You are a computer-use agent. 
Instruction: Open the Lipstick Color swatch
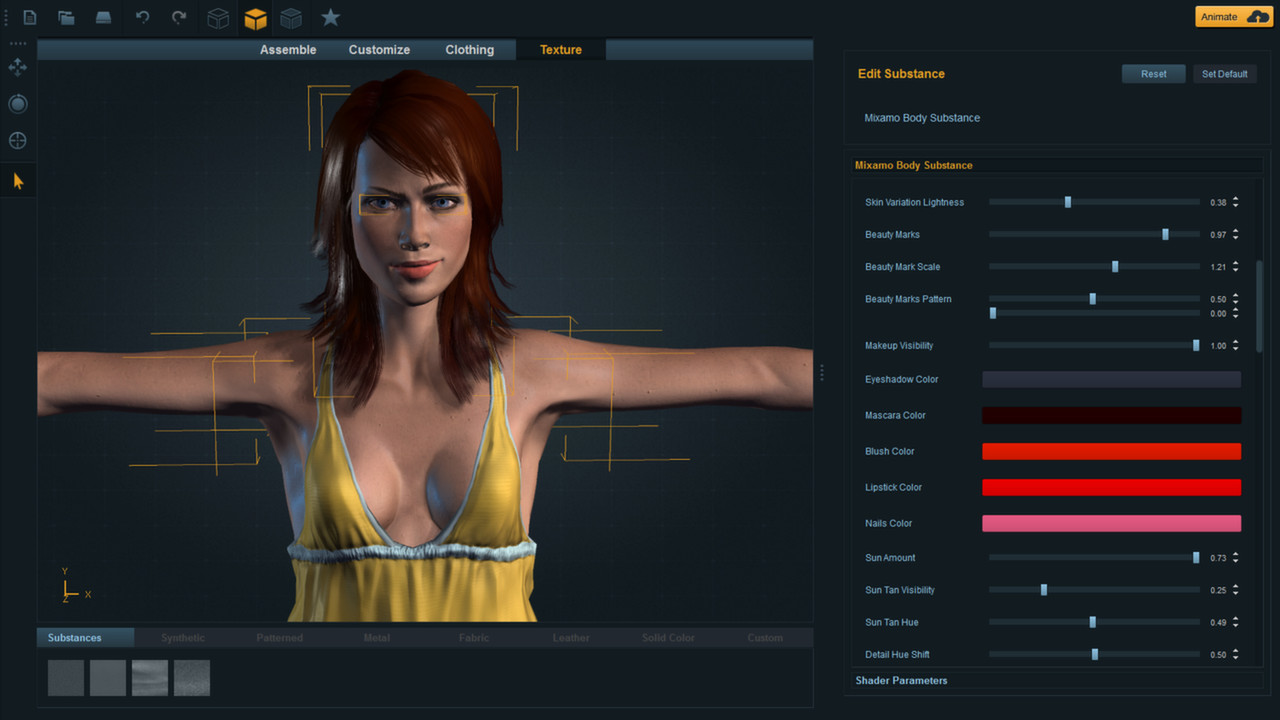tap(1111, 487)
